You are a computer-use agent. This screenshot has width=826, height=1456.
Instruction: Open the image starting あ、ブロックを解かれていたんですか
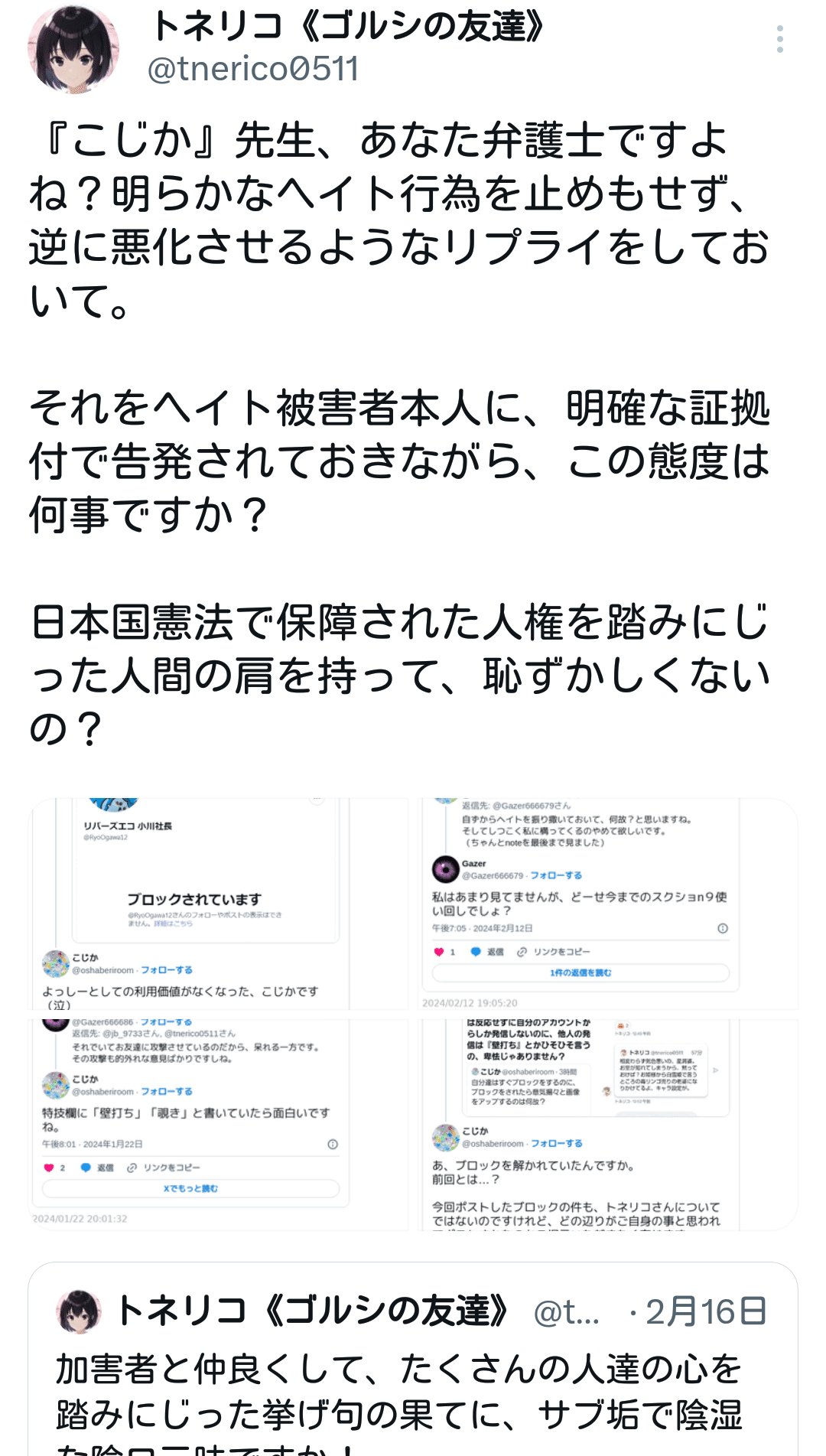pyautogui.click(x=610, y=1124)
